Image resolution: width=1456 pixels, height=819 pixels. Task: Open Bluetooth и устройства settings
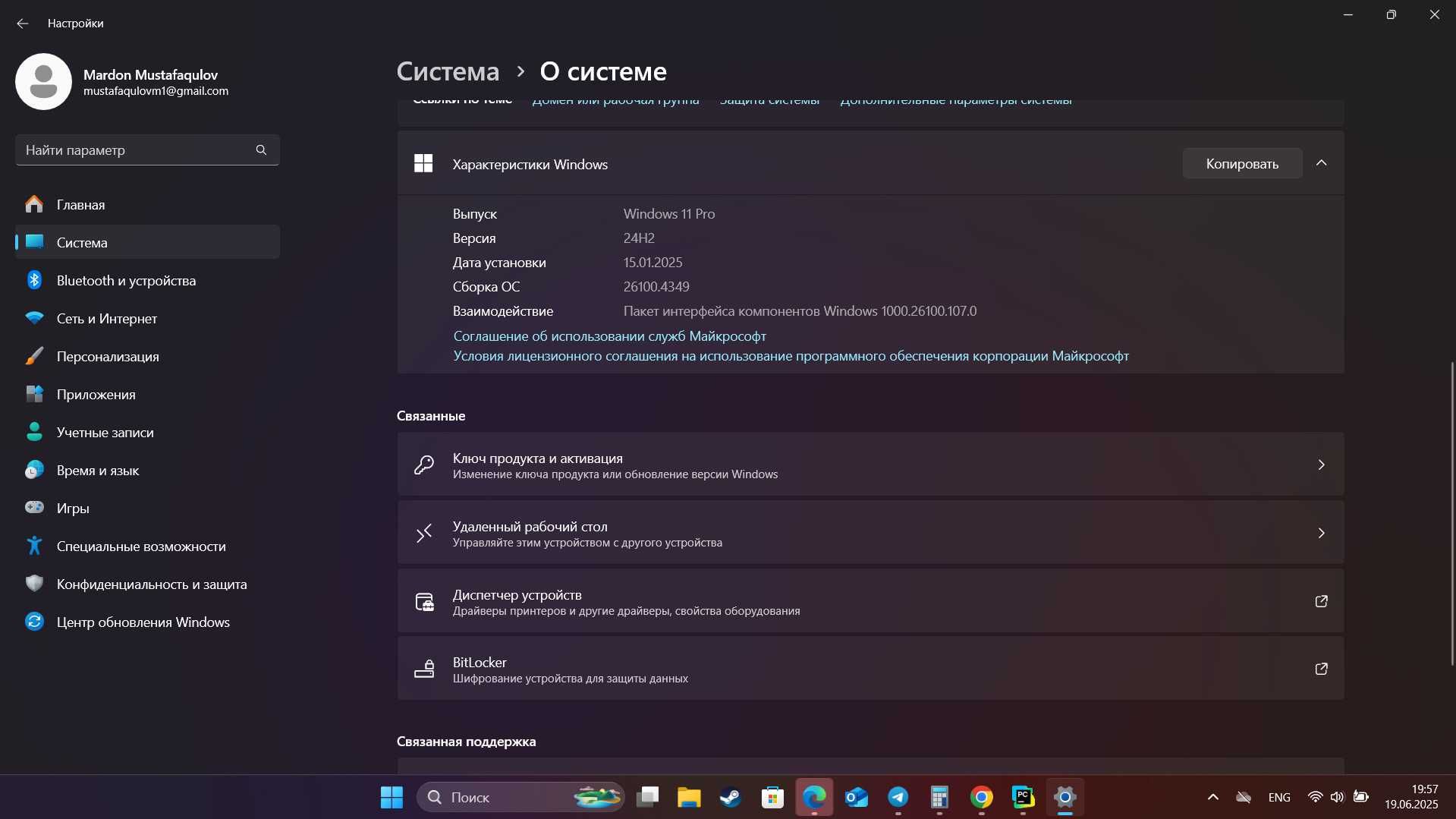(147, 280)
